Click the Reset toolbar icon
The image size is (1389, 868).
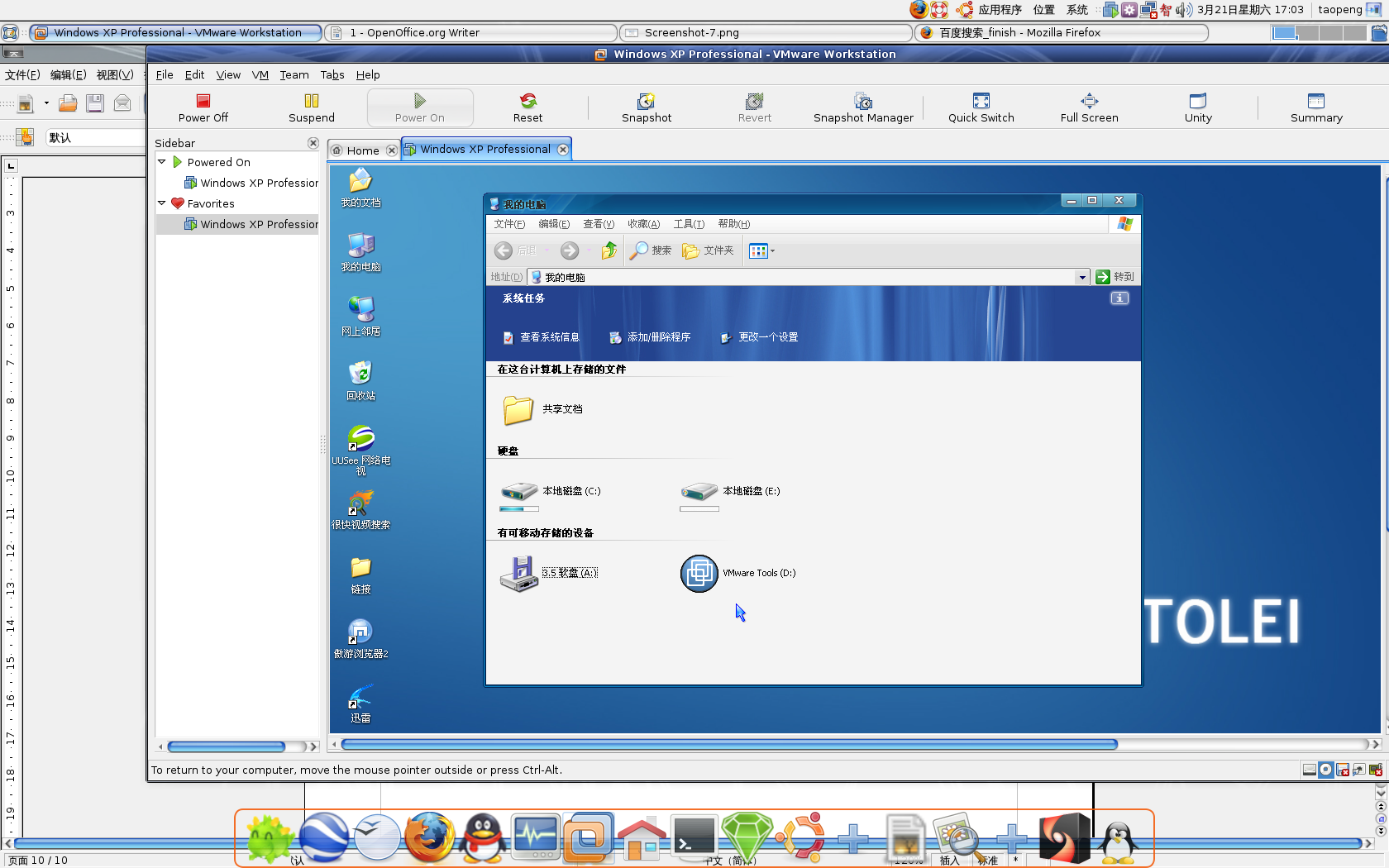[x=527, y=108]
